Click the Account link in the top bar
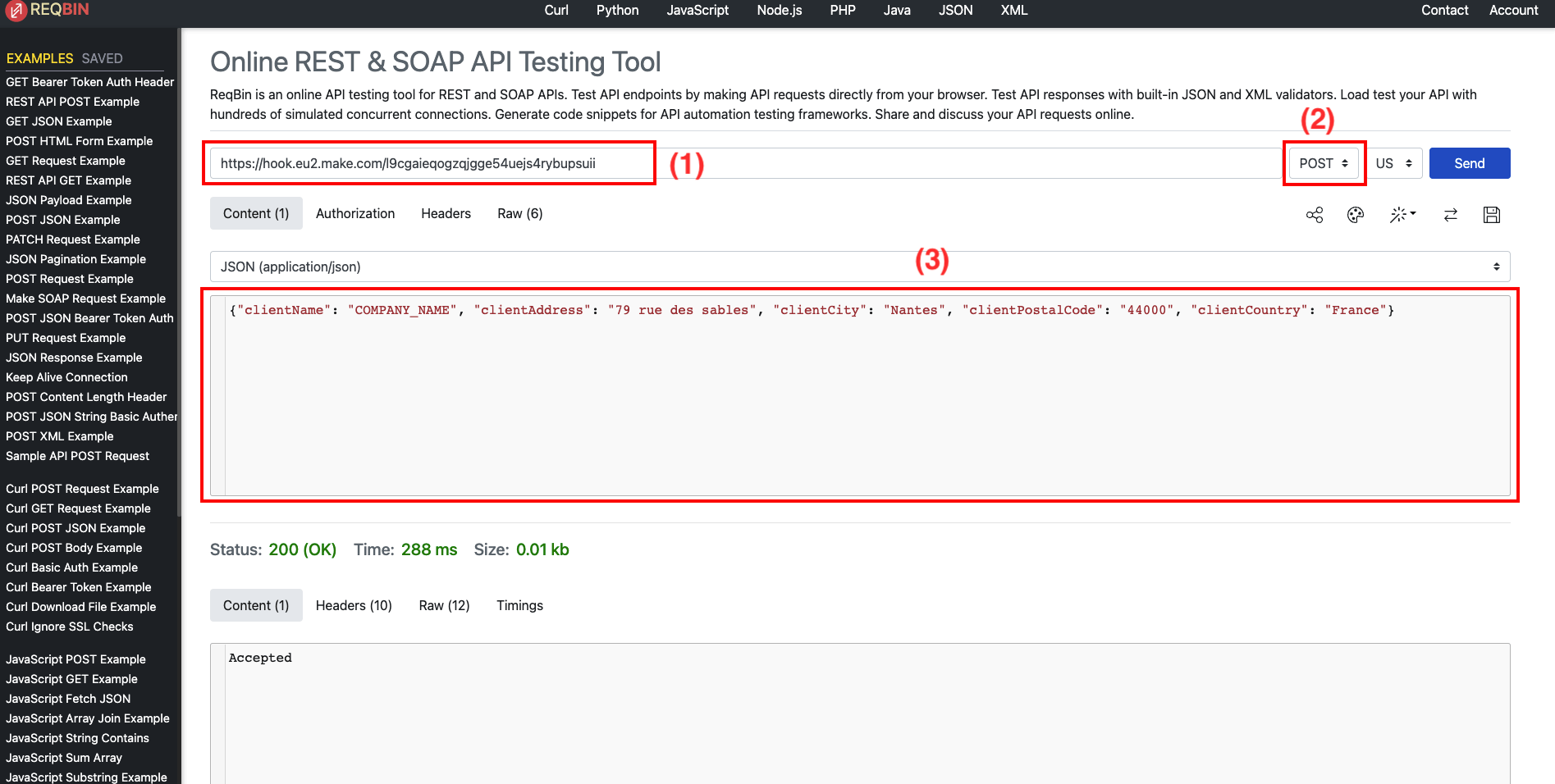This screenshot has width=1555, height=784. [x=1513, y=10]
